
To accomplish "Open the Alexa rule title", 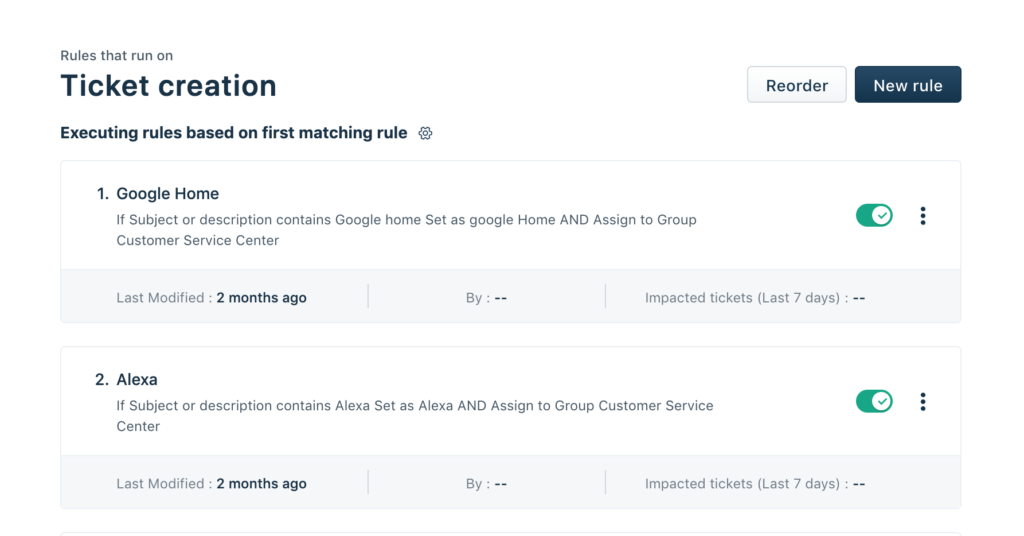I will [136, 380].
